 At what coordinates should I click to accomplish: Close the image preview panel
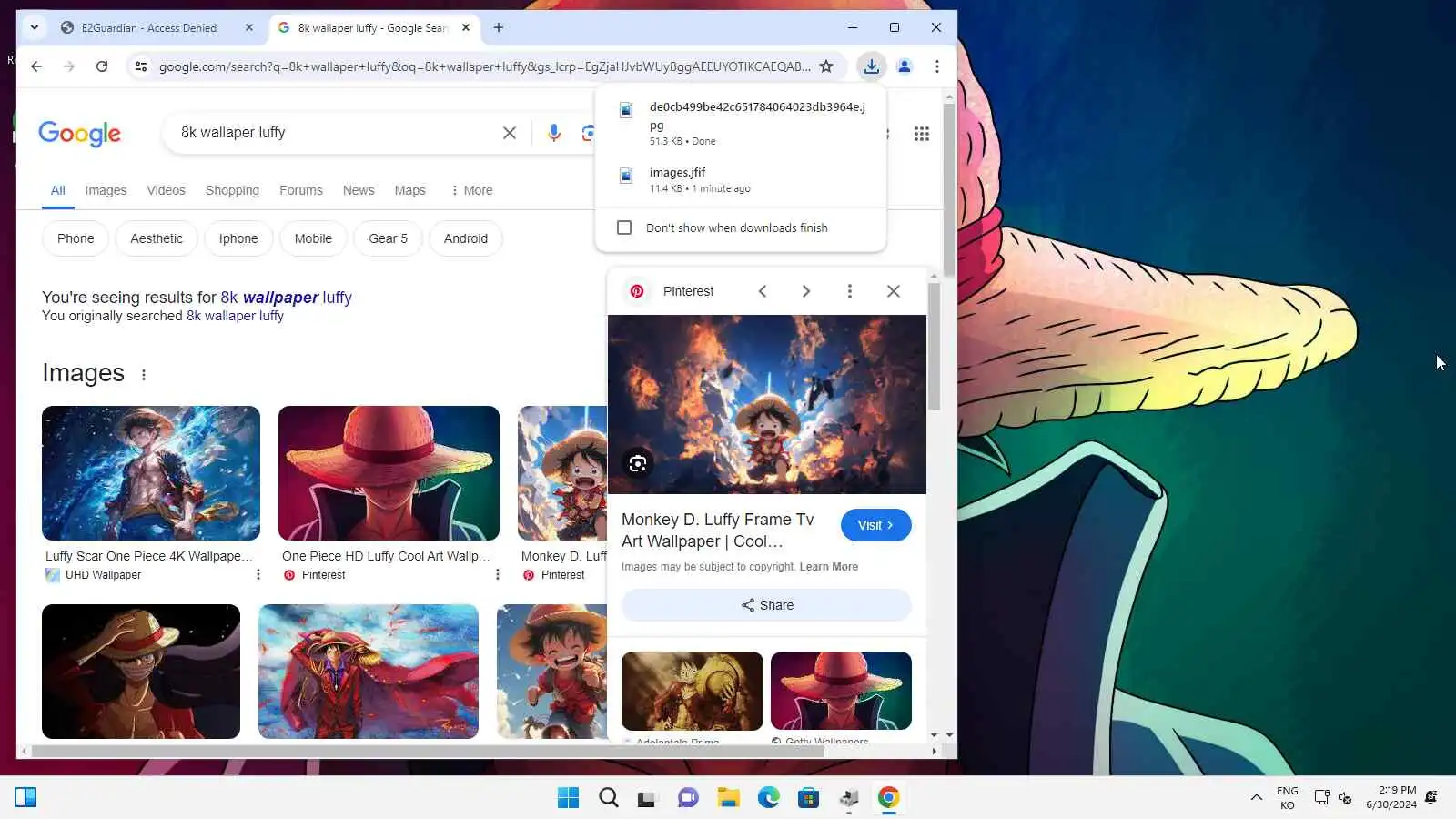[894, 291]
